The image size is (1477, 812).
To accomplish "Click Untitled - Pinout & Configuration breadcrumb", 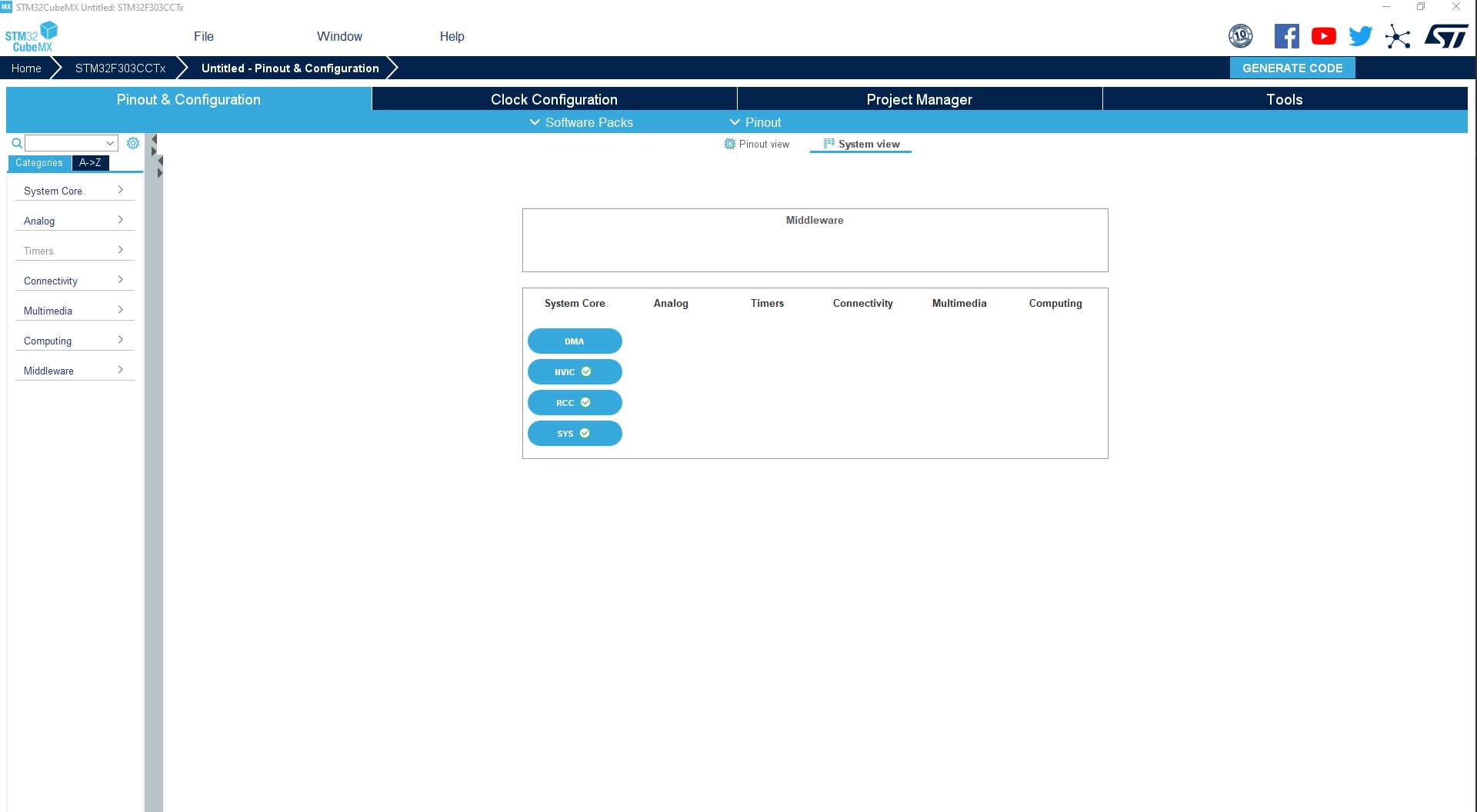I will point(290,68).
